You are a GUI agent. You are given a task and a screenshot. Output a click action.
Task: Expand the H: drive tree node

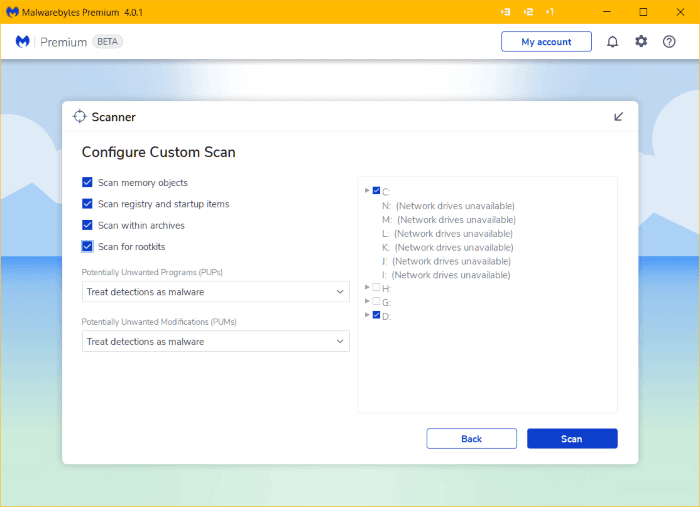point(367,287)
